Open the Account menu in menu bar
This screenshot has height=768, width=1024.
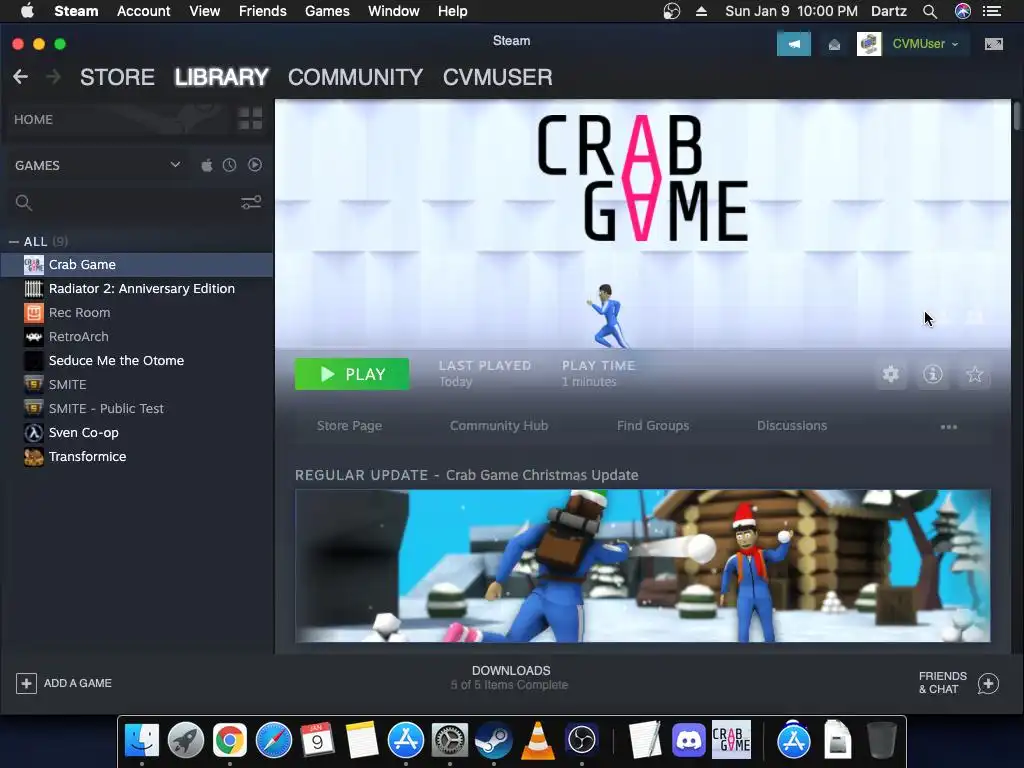(x=144, y=11)
